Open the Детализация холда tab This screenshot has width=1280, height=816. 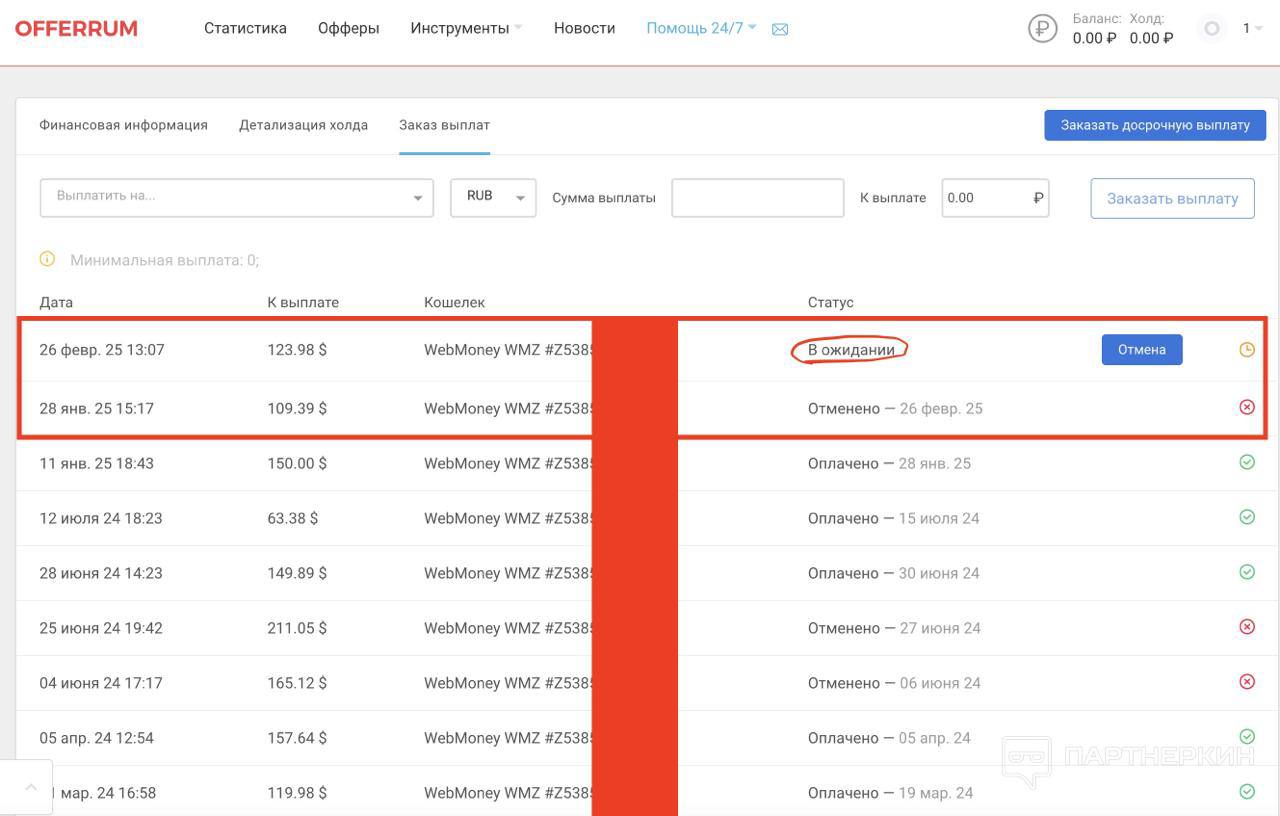click(303, 126)
